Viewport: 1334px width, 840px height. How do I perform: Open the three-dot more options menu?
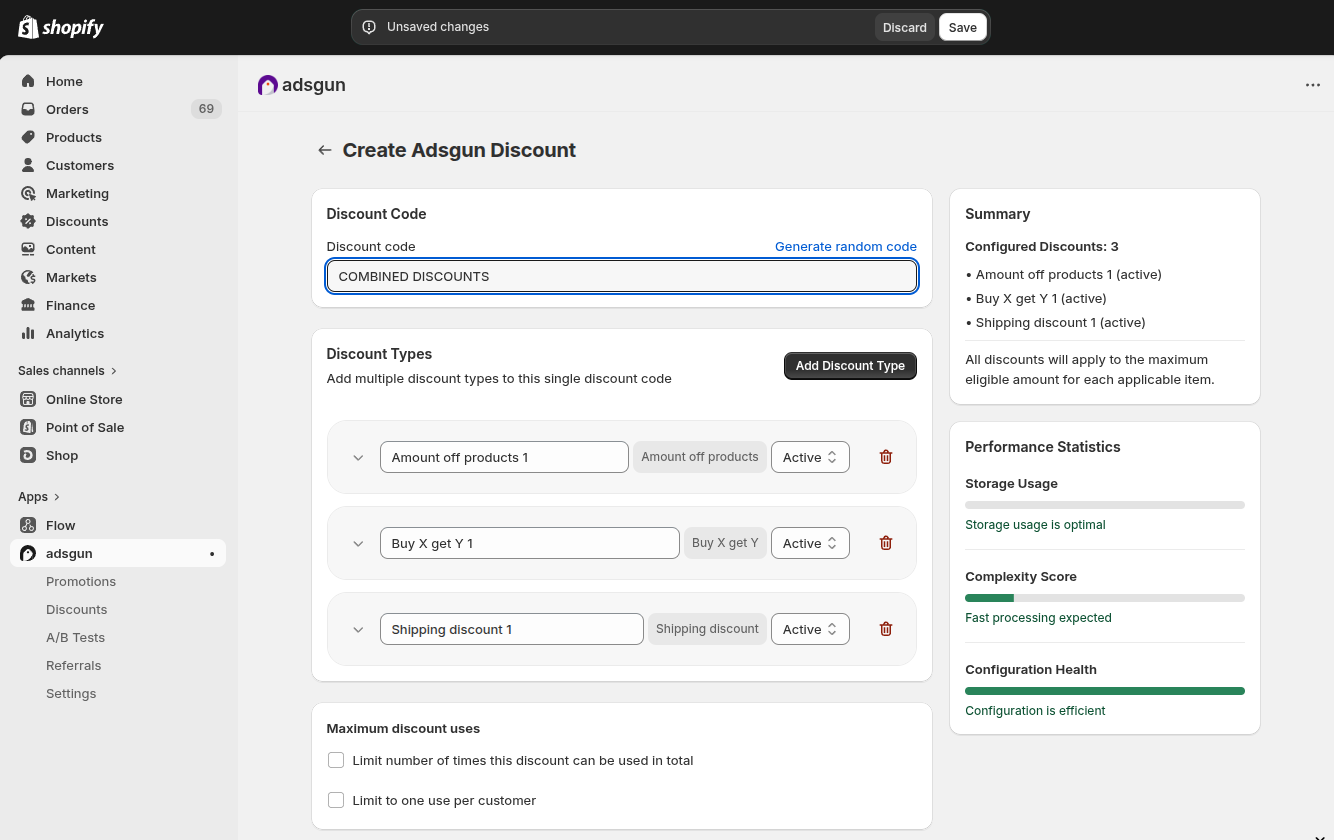(x=1312, y=85)
